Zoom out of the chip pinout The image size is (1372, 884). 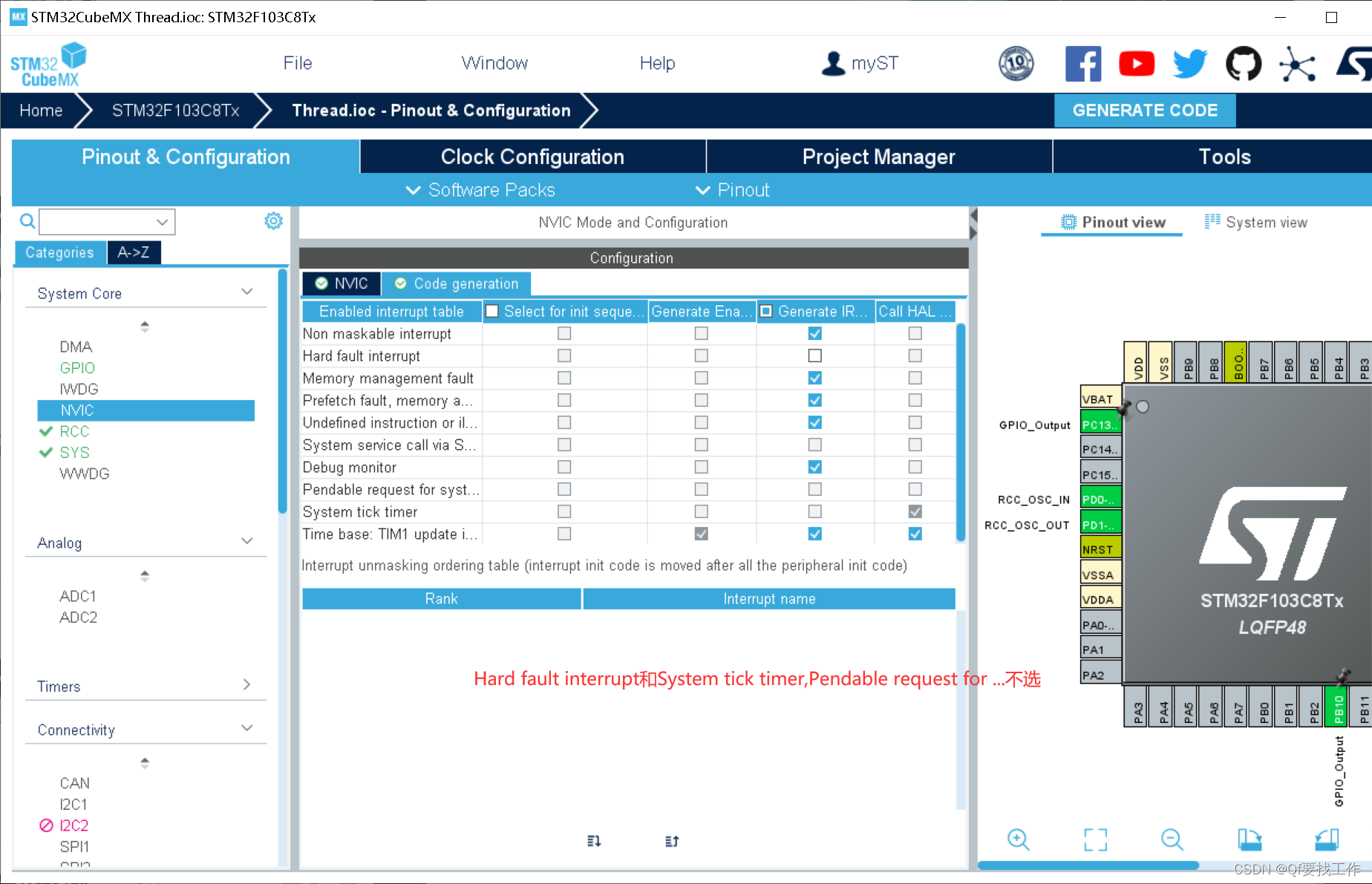coord(1172,839)
